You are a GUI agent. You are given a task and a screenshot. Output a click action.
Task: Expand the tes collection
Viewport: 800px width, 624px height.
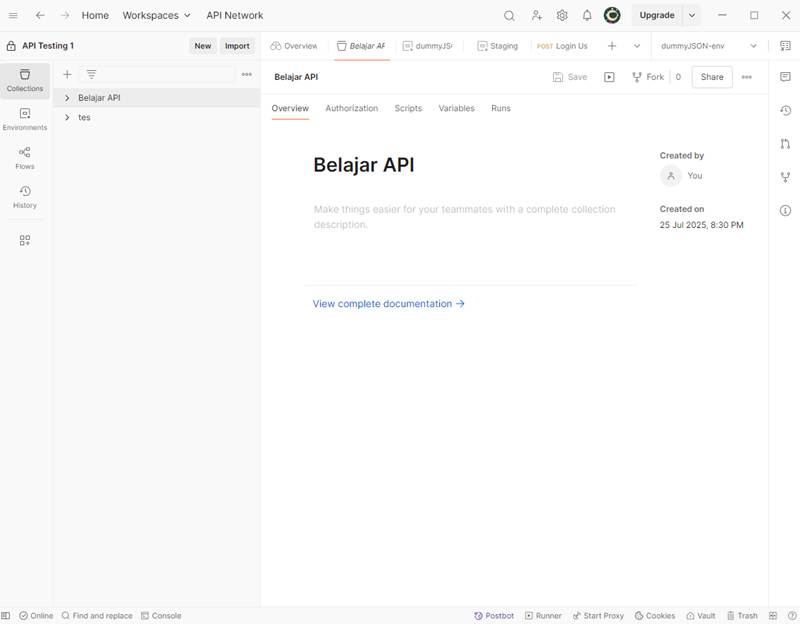pyautogui.click(x=67, y=118)
